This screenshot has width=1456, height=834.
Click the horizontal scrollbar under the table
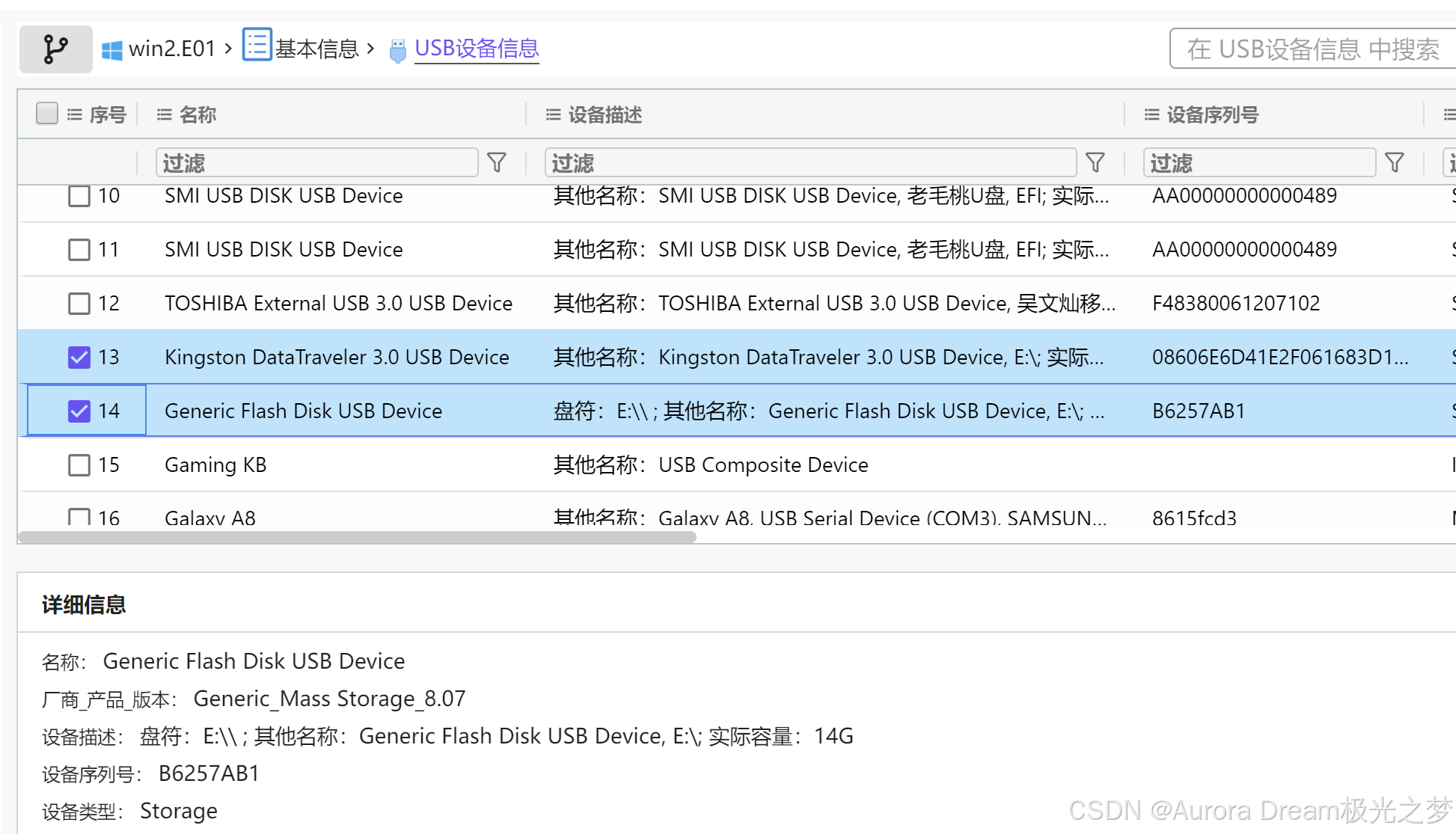[357, 537]
